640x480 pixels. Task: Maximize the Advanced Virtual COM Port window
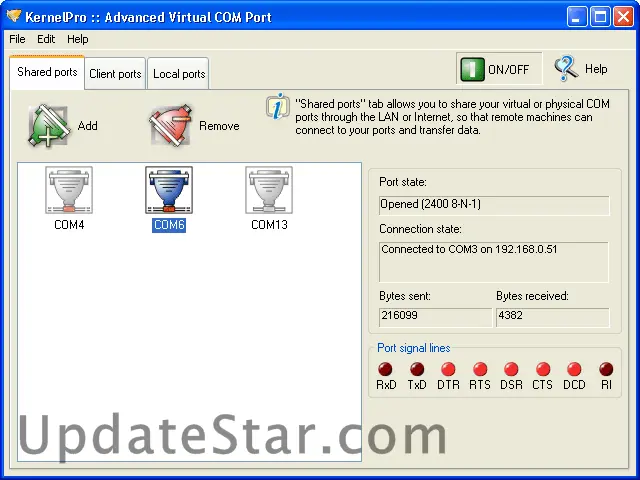click(600, 17)
